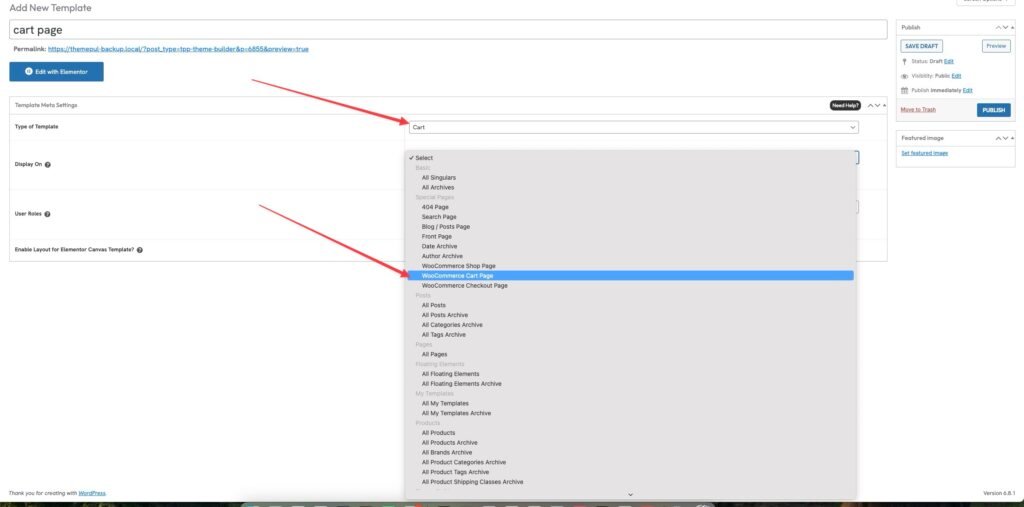
Task: Click the title field containing cart page
Action: [448, 29]
